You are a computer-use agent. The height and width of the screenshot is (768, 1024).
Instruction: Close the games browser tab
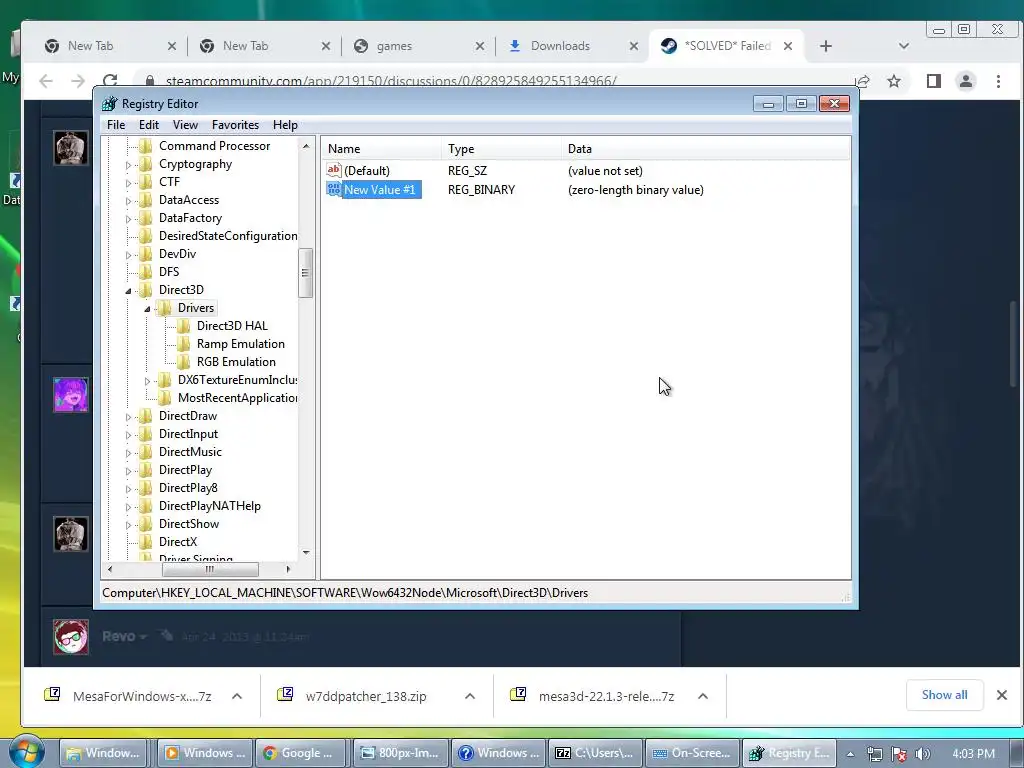479,46
